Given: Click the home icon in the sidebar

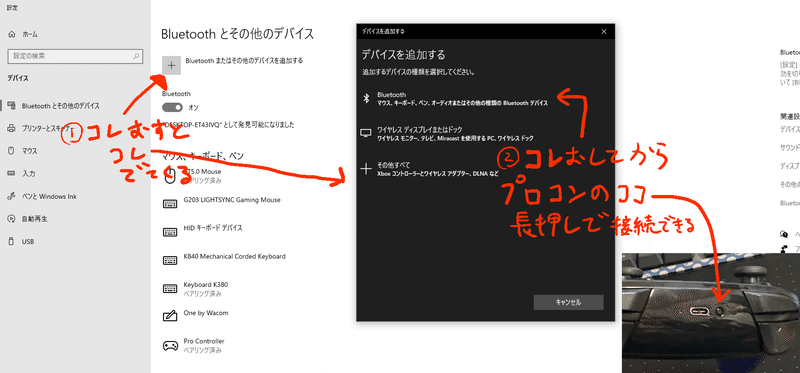Looking at the screenshot, I should pos(12,34).
